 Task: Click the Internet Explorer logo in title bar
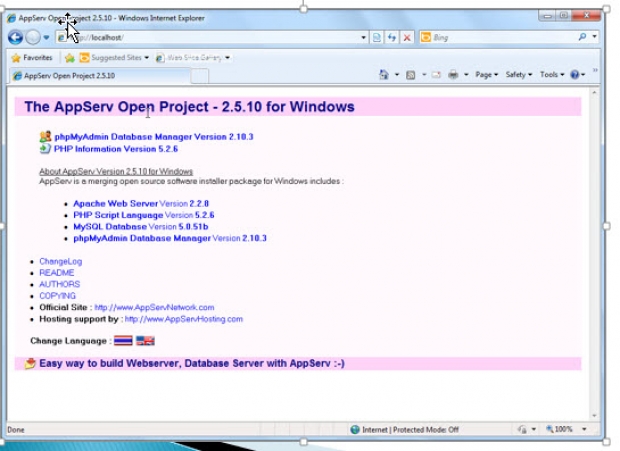[x=11, y=18]
